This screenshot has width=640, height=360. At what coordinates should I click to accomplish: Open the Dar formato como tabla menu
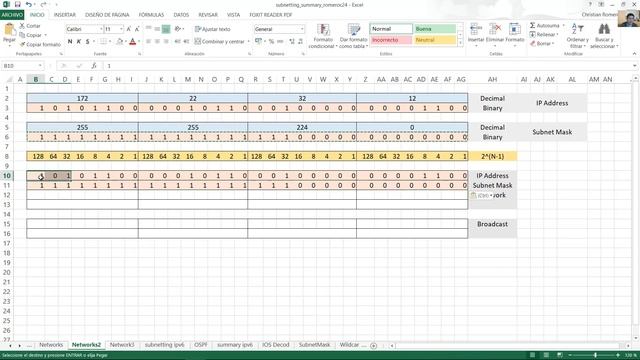click(353, 36)
